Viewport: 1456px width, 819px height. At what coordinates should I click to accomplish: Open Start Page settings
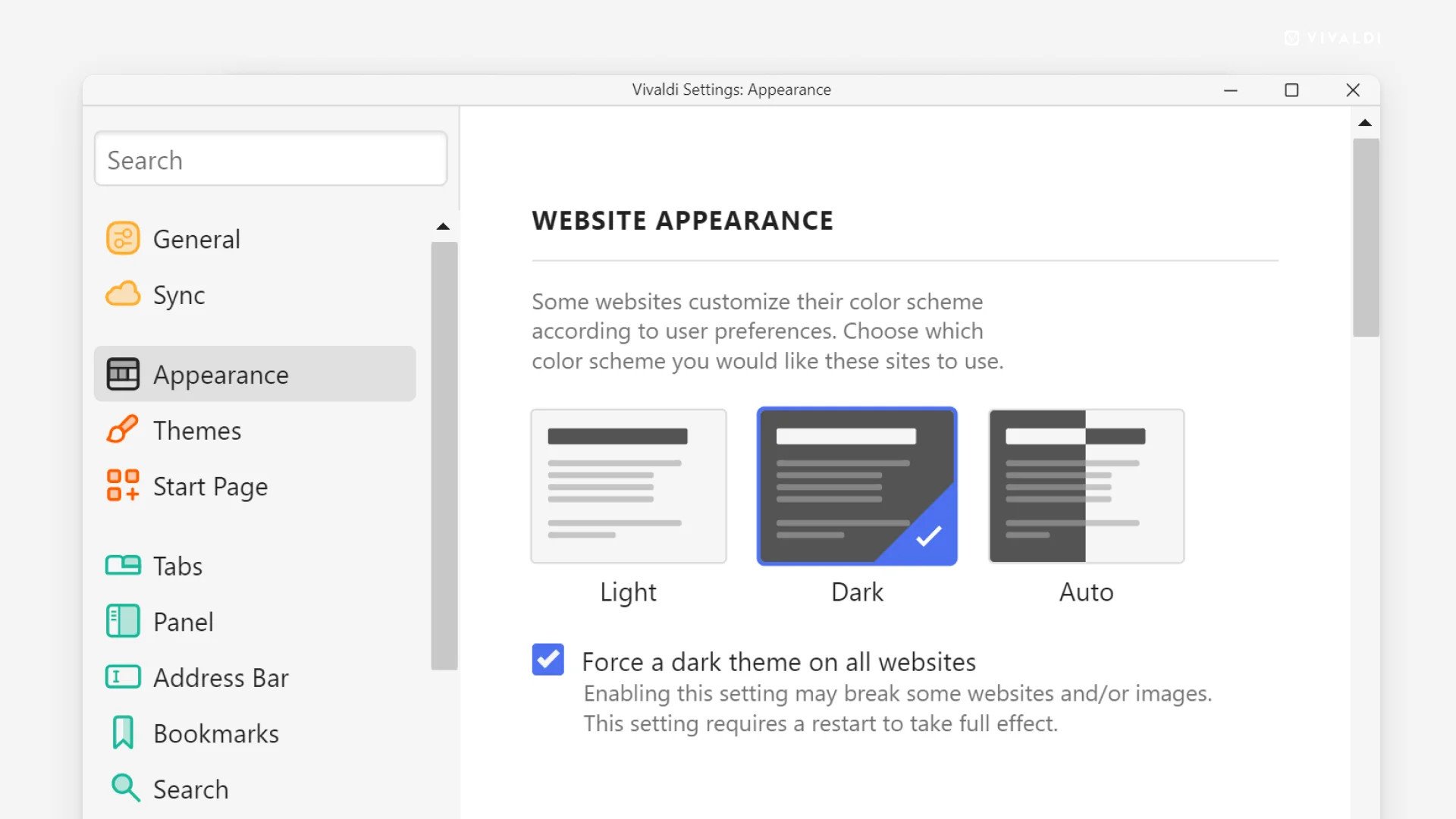click(x=211, y=487)
